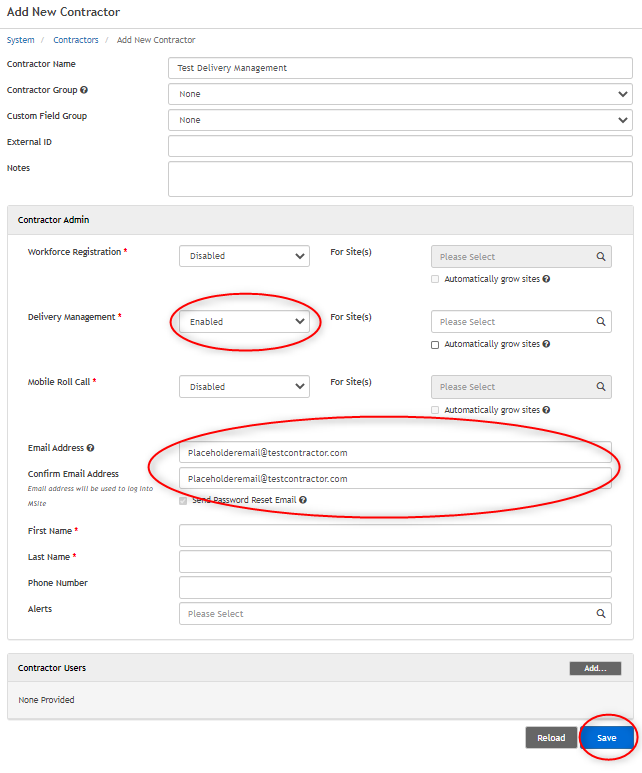Open the Mobile Roll Call dropdown
Screen dimensions: 642x773
point(244,387)
